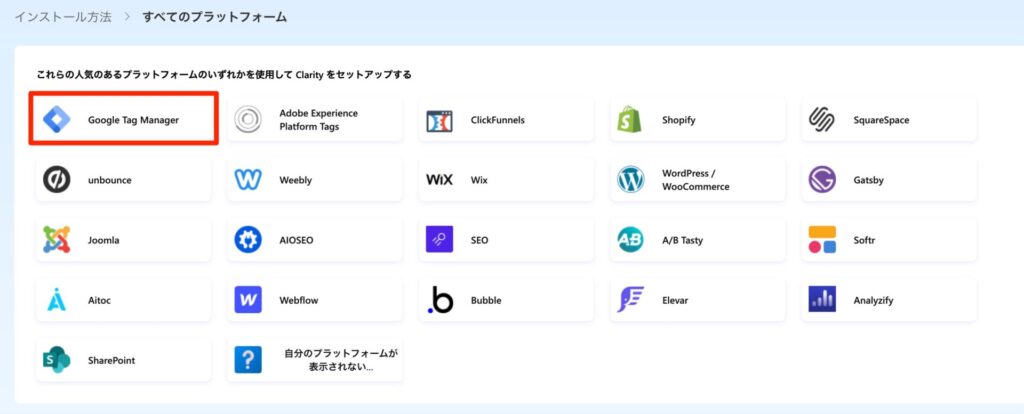Click すべてのプラットフォーム breadcrumb text
This screenshot has height=414, width=1024.
[x=214, y=17]
